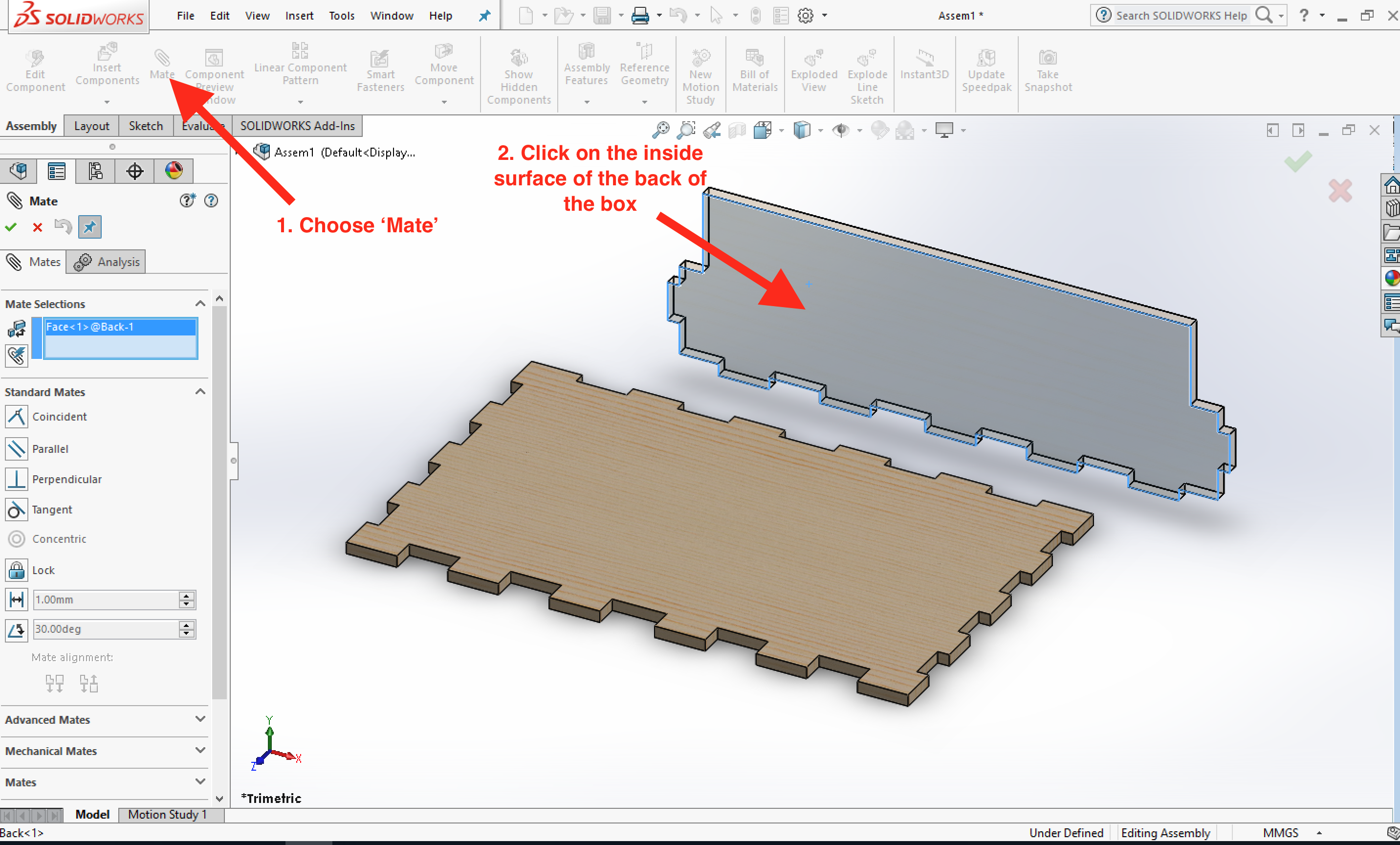Click the Face<1>@Back-1 selection box
Image resolution: width=1400 pixels, height=845 pixels.
[x=120, y=338]
